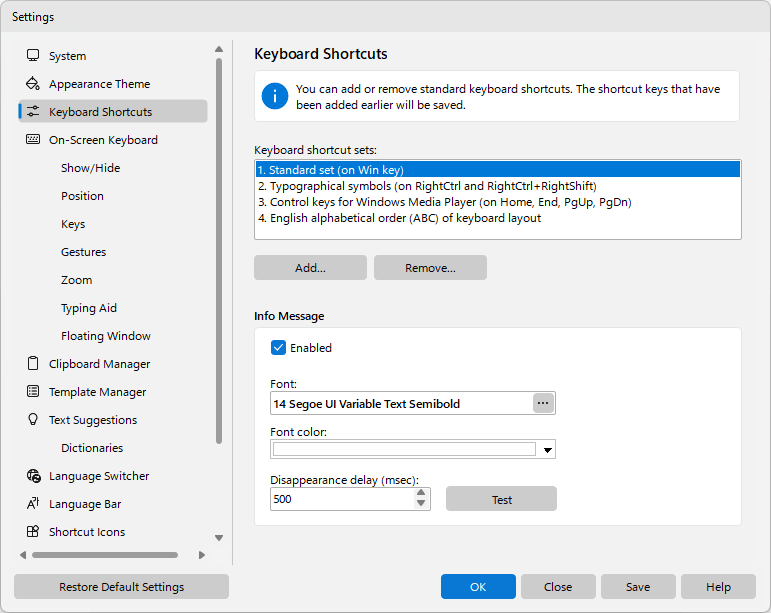
Task: Open Language Switcher settings
Action: (x=99, y=476)
